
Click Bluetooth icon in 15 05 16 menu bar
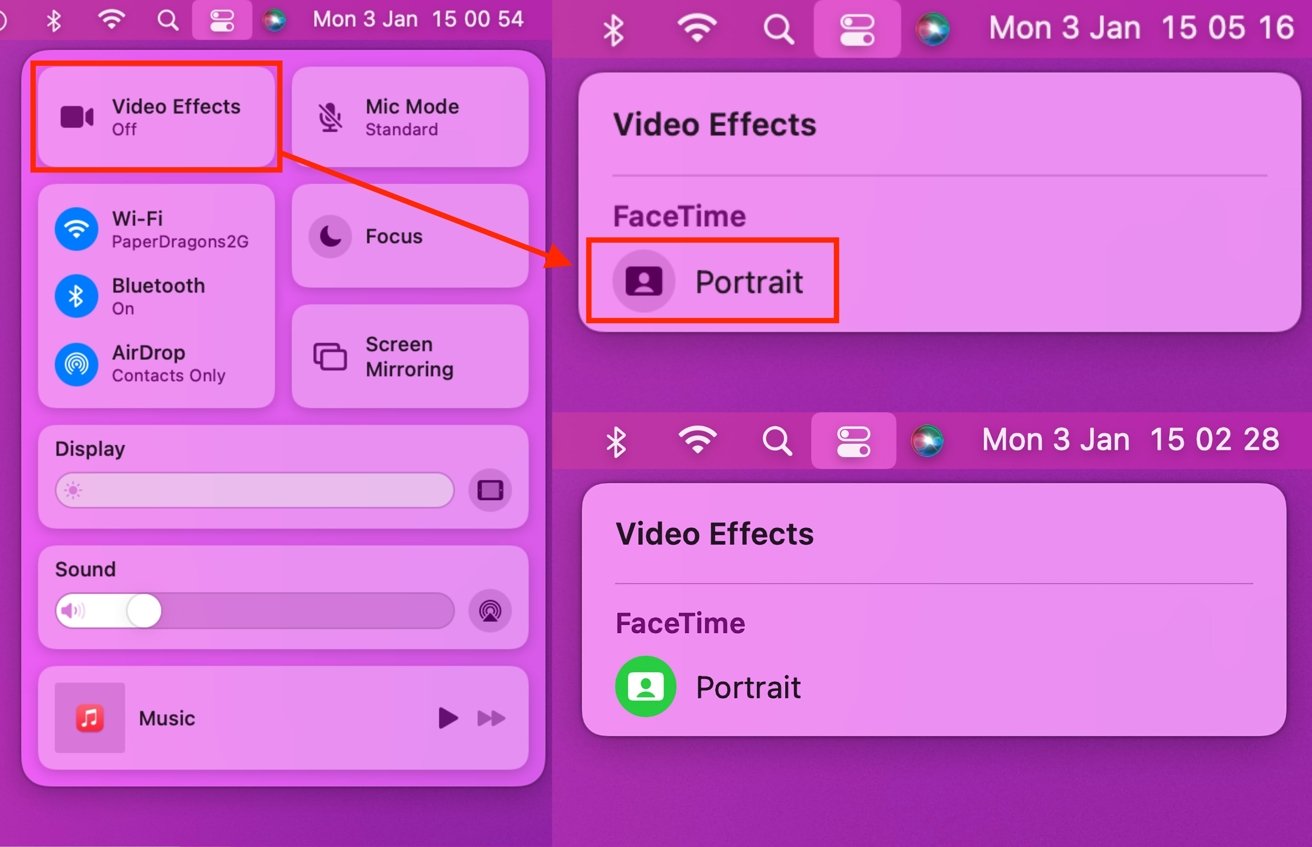tap(613, 30)
